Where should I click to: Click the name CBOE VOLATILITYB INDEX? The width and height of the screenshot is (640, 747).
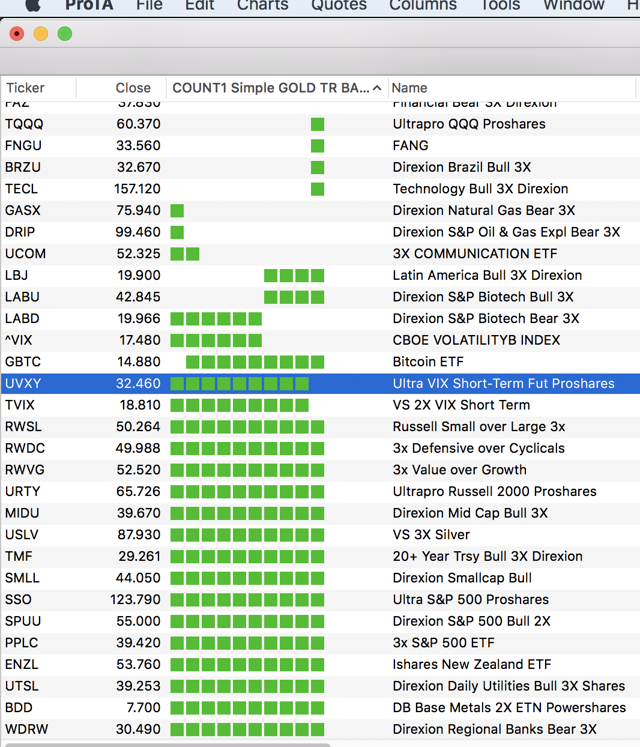click(x=477, y=340)
